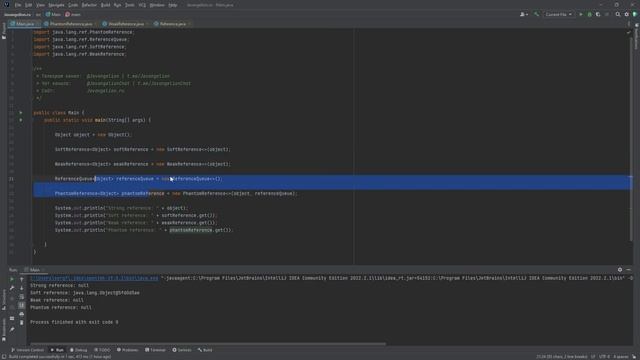Click UTF-8 encoding in status bar
The height and width of the screenshot is (360, 640).
pyautogui.click(x=604, y=357)
